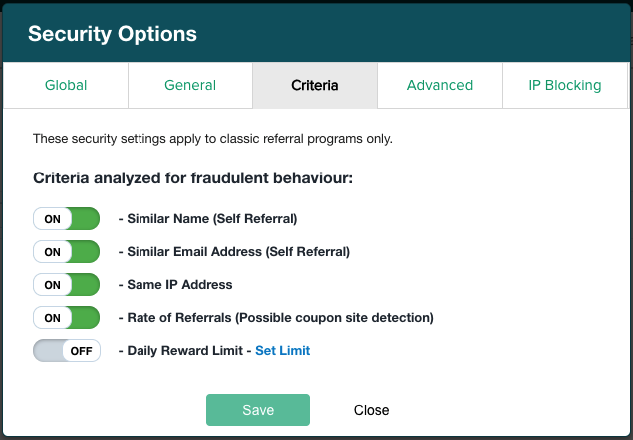Switch to the Global tab
This screenshot has height=440, width=633.
coord(66,85)
